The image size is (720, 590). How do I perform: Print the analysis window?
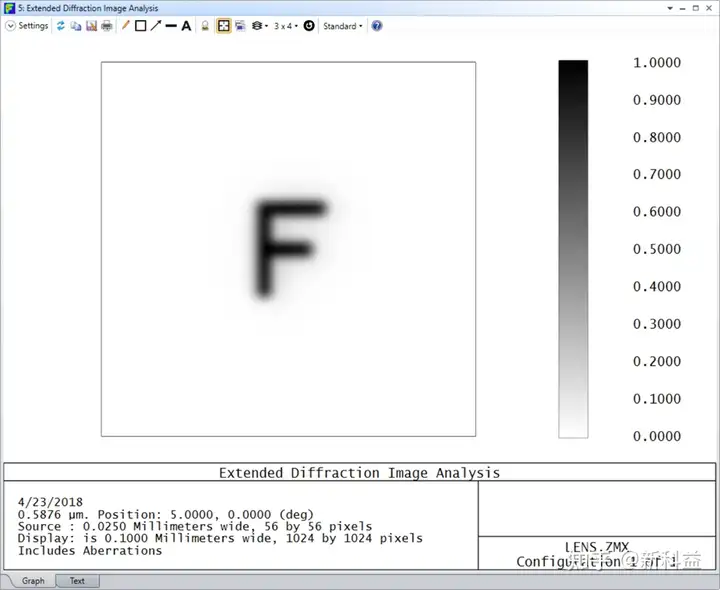[107, 26]
